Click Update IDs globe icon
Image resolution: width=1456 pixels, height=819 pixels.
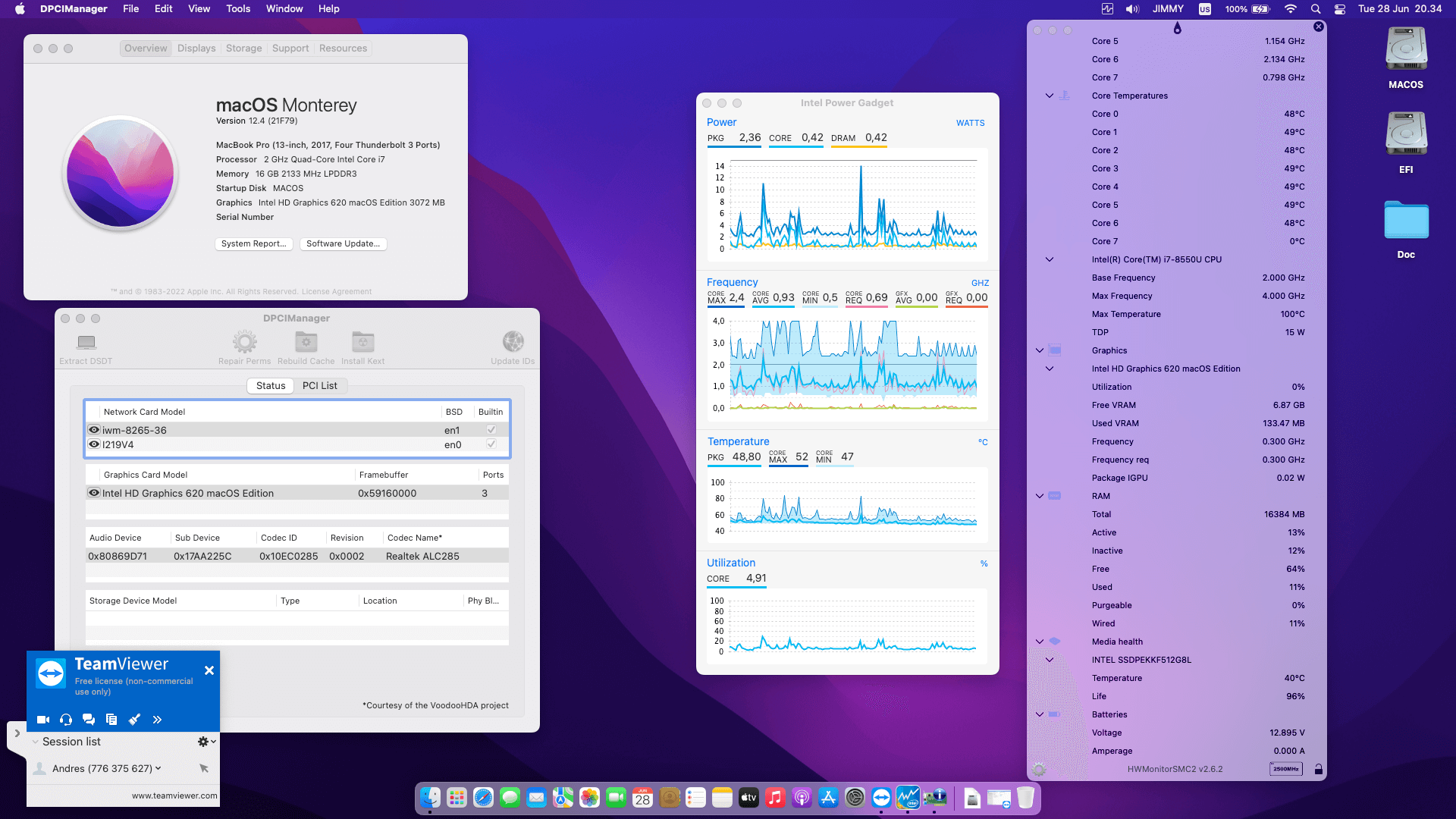coord(513,342)
